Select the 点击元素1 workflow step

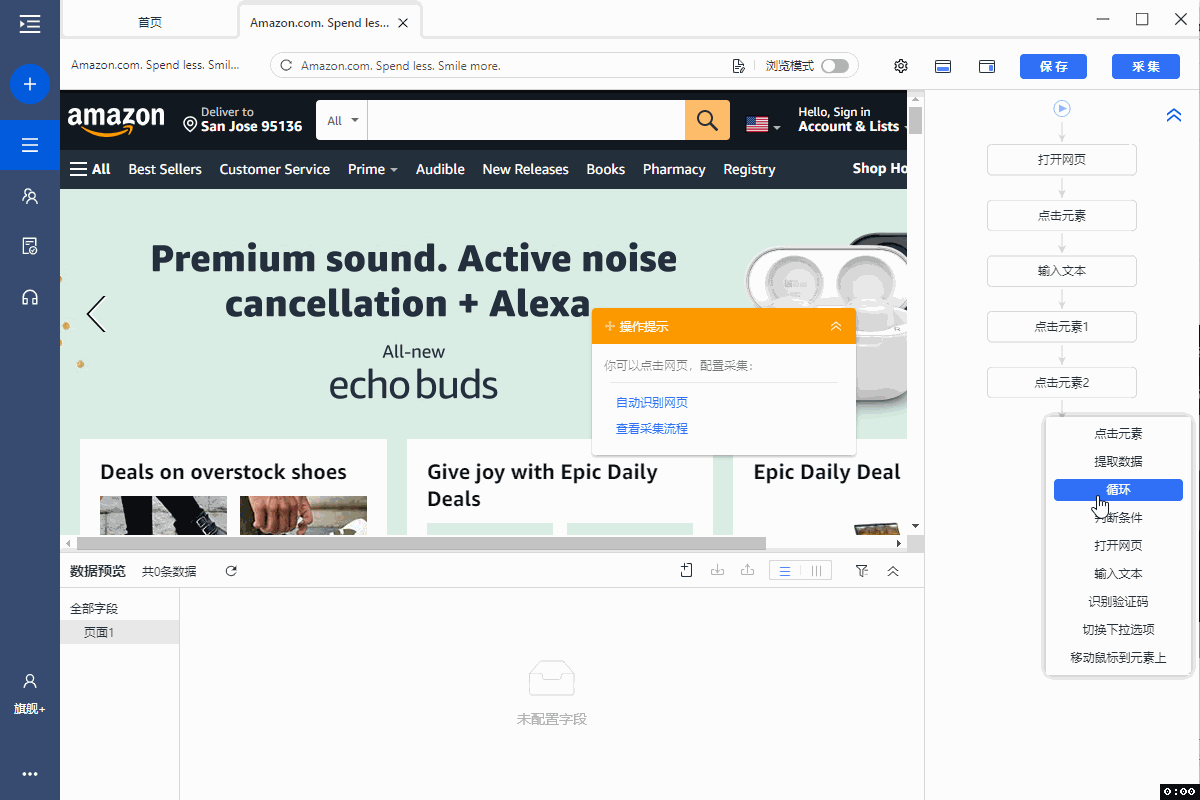click(x=1062, y=326)
